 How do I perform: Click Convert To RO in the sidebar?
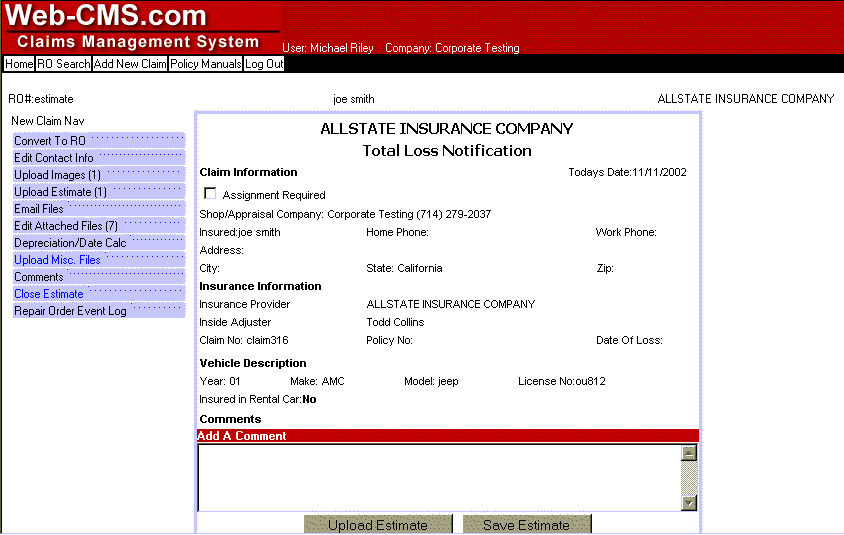[50, 141]
